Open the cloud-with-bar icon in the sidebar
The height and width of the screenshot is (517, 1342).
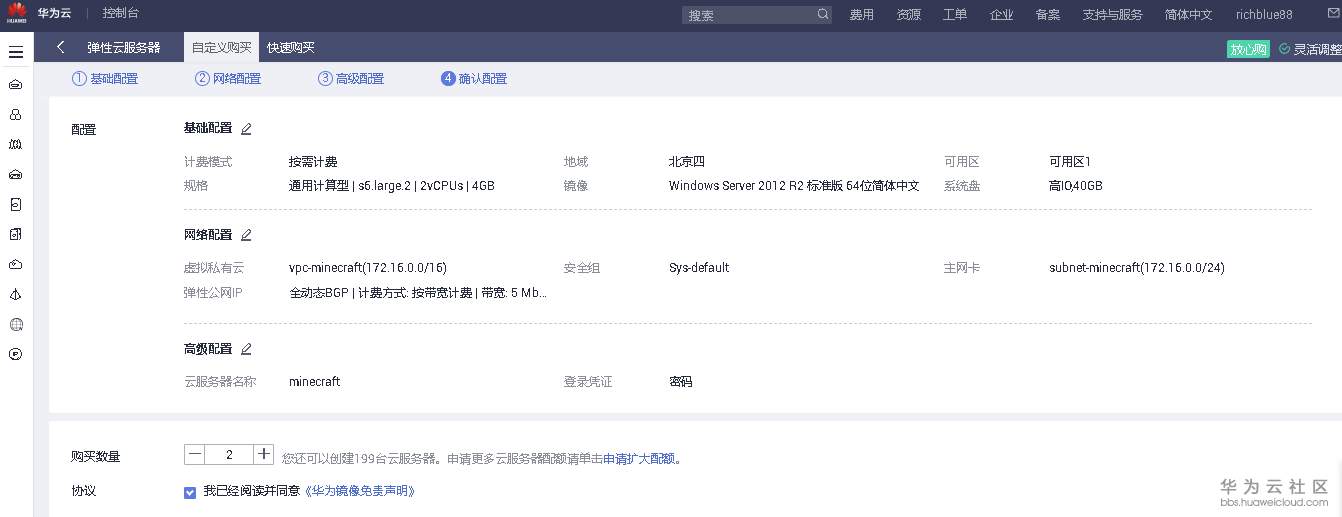(16, 175)
